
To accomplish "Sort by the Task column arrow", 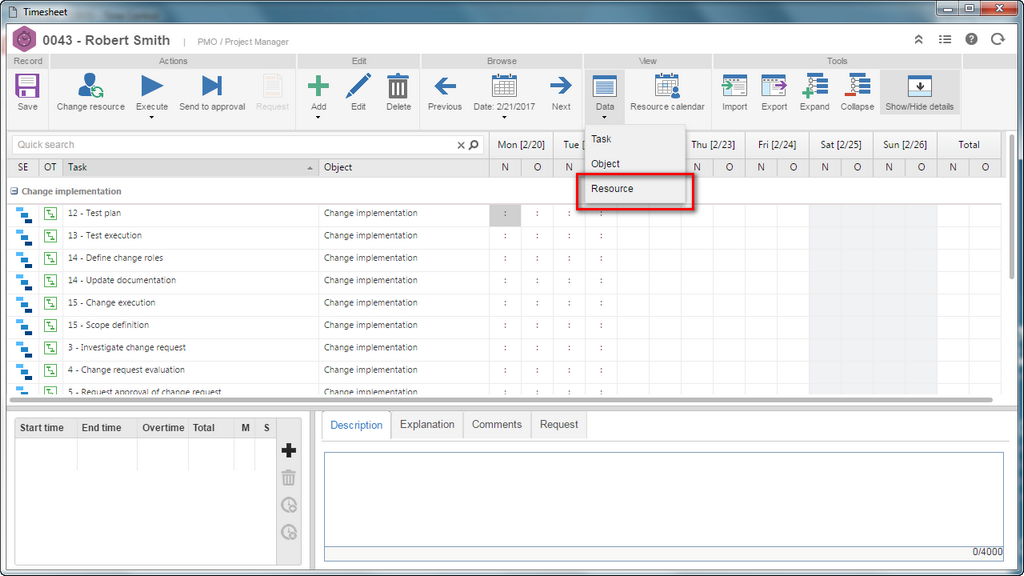I will tap(310, 168).
